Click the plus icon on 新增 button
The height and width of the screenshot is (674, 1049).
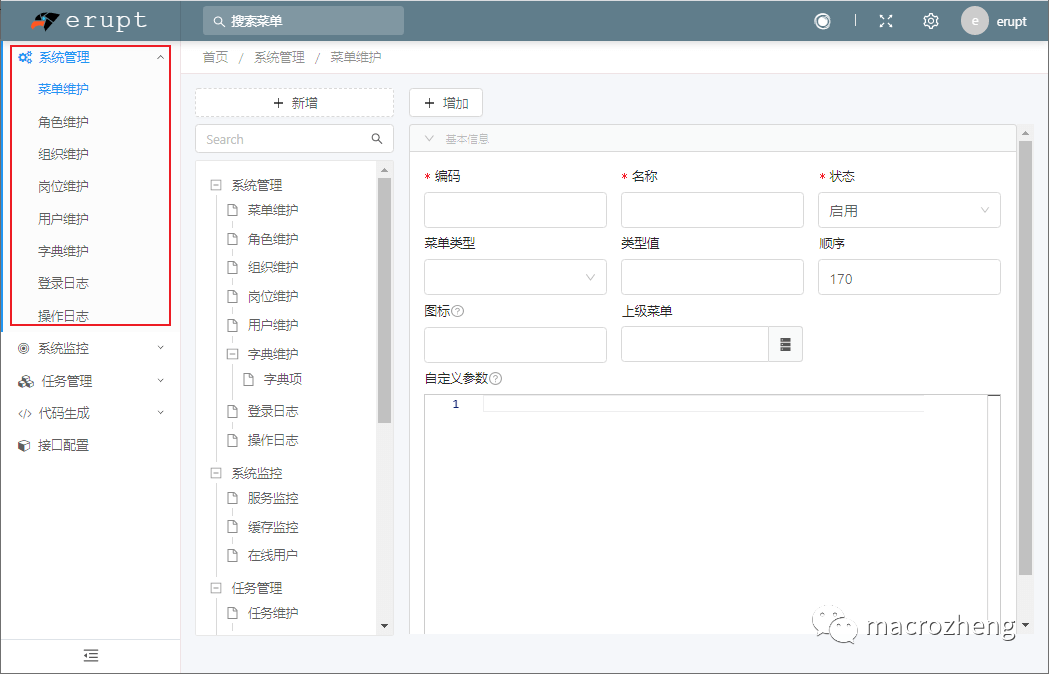tap(278, 103)
